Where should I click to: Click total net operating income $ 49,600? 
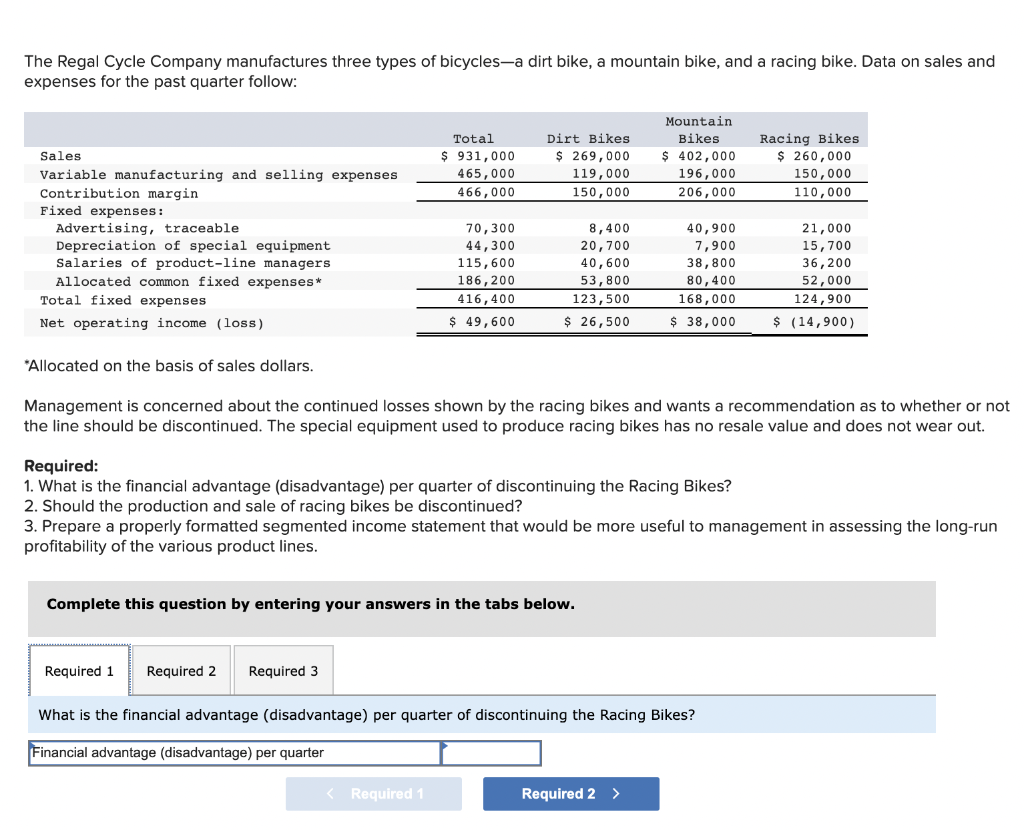pos(482,322)
